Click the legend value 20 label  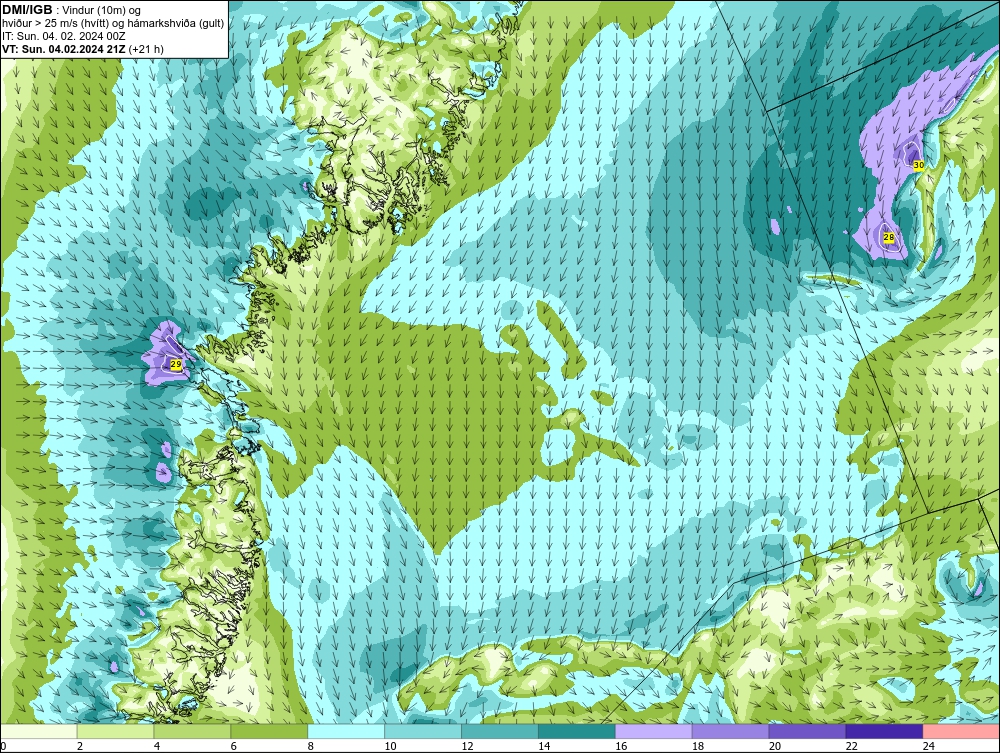[x=775, y=746]
